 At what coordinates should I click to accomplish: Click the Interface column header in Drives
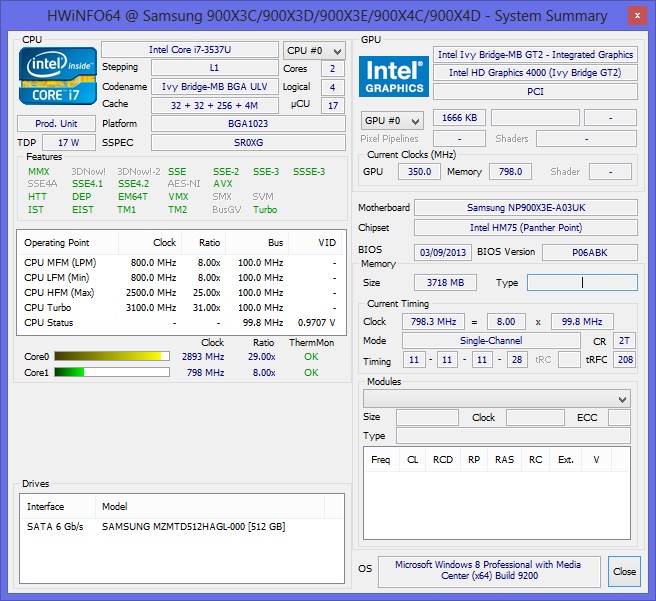tap(58, 506)
